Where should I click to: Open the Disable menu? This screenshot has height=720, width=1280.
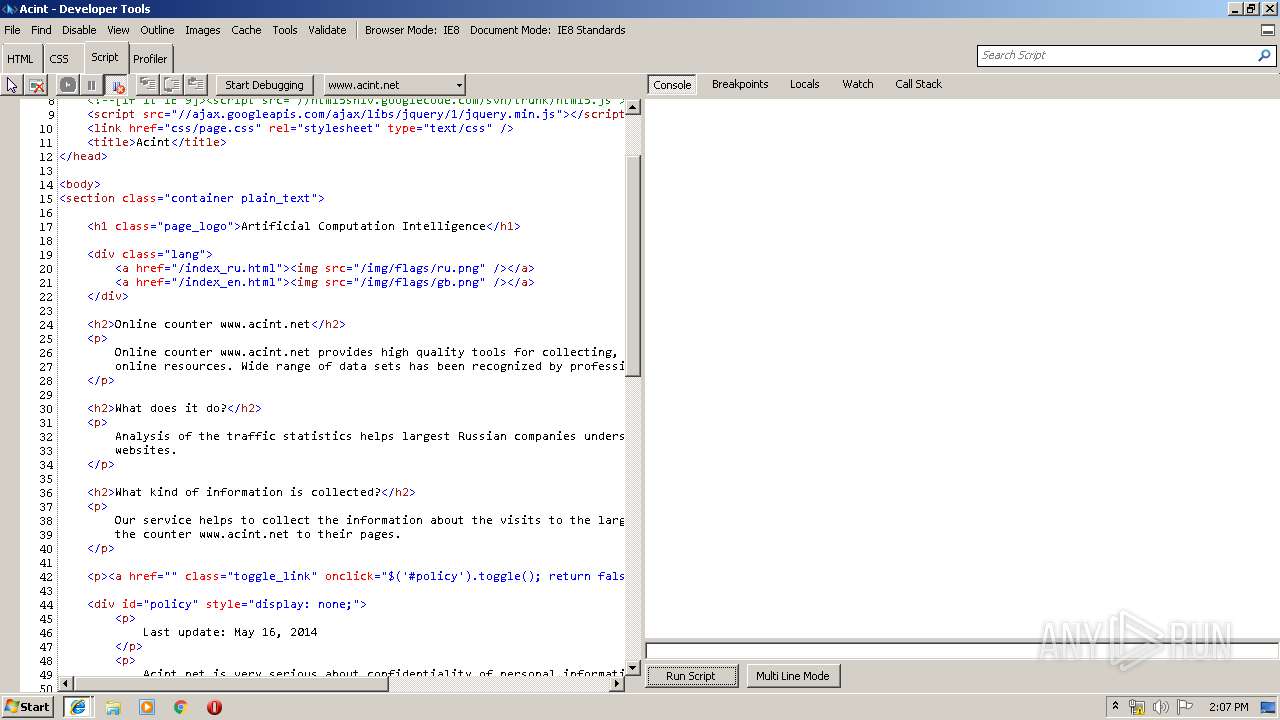[x=79, y=30]
